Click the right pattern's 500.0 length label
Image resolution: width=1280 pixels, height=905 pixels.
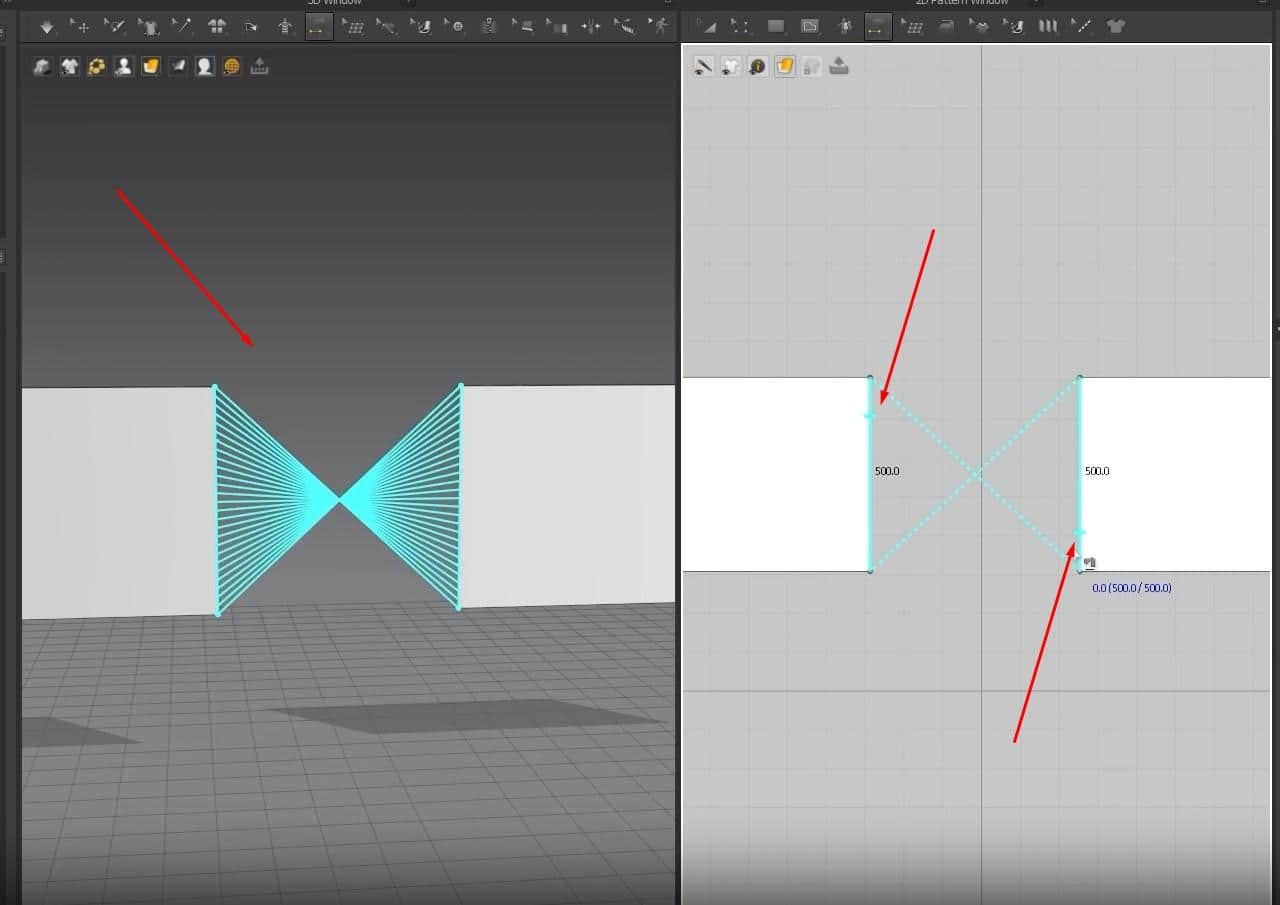(x=1097, y=471)
